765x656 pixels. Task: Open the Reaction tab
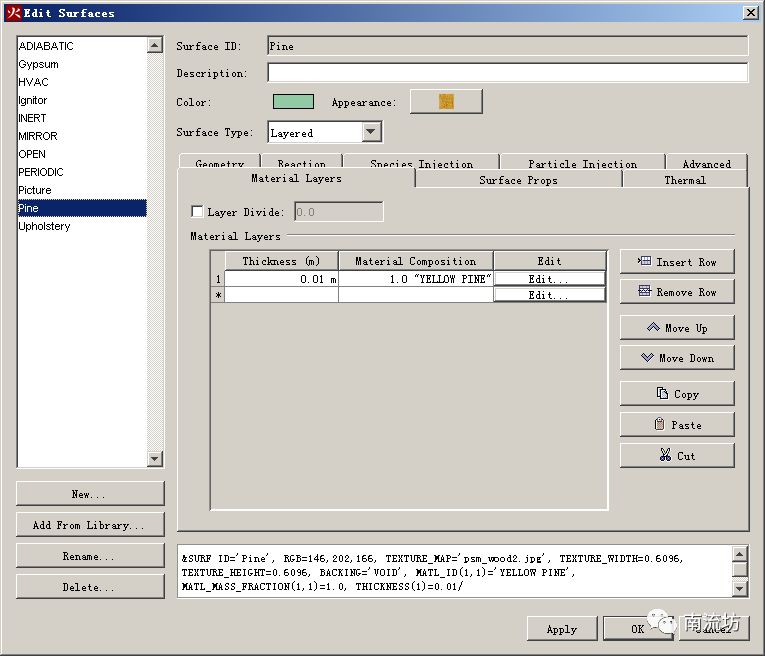(x=301, y=163)
